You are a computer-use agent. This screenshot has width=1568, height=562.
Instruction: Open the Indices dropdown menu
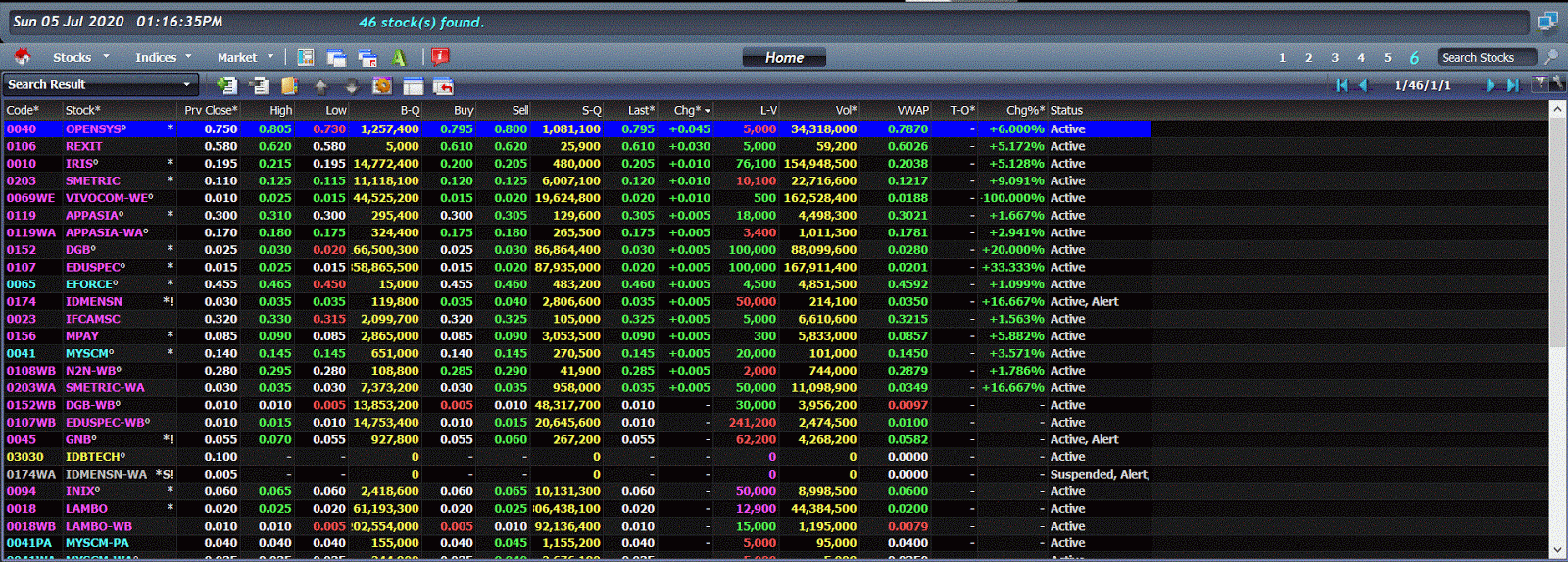pyautogui.click(x=164, y=57)
